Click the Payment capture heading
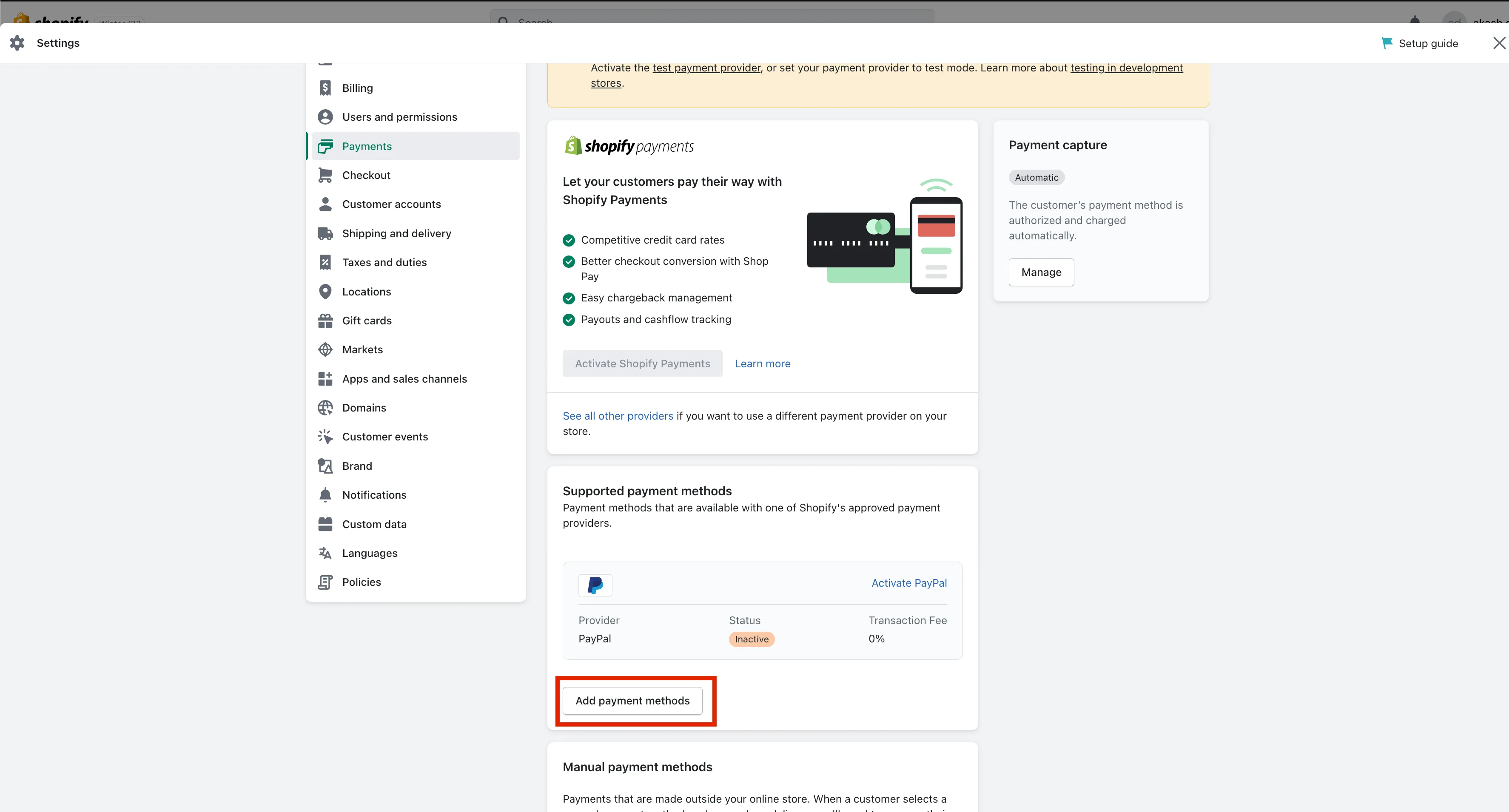This screenshot has width=1509, height=812. [1057, 145]
